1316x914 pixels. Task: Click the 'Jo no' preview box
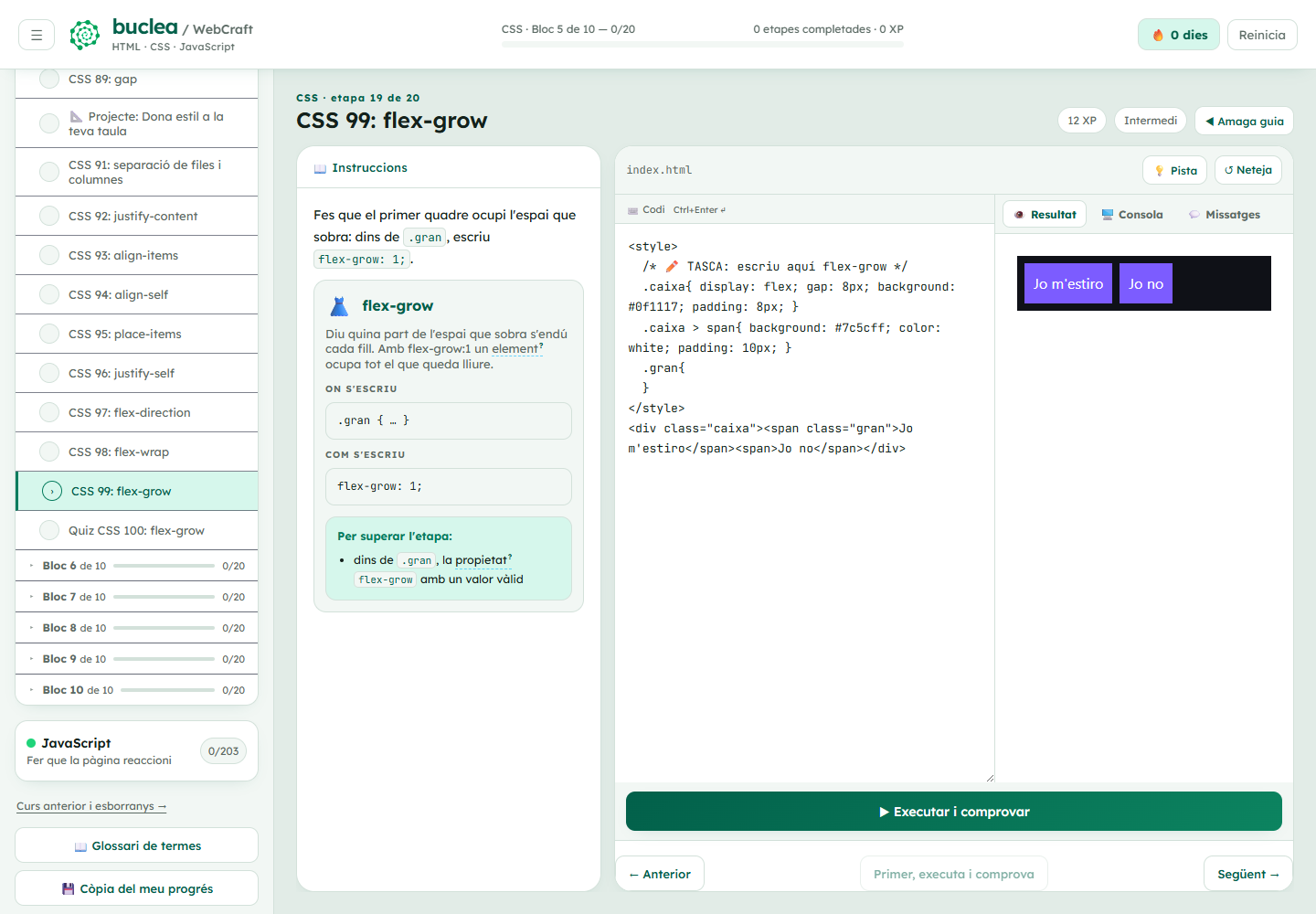coord(1146,283)
